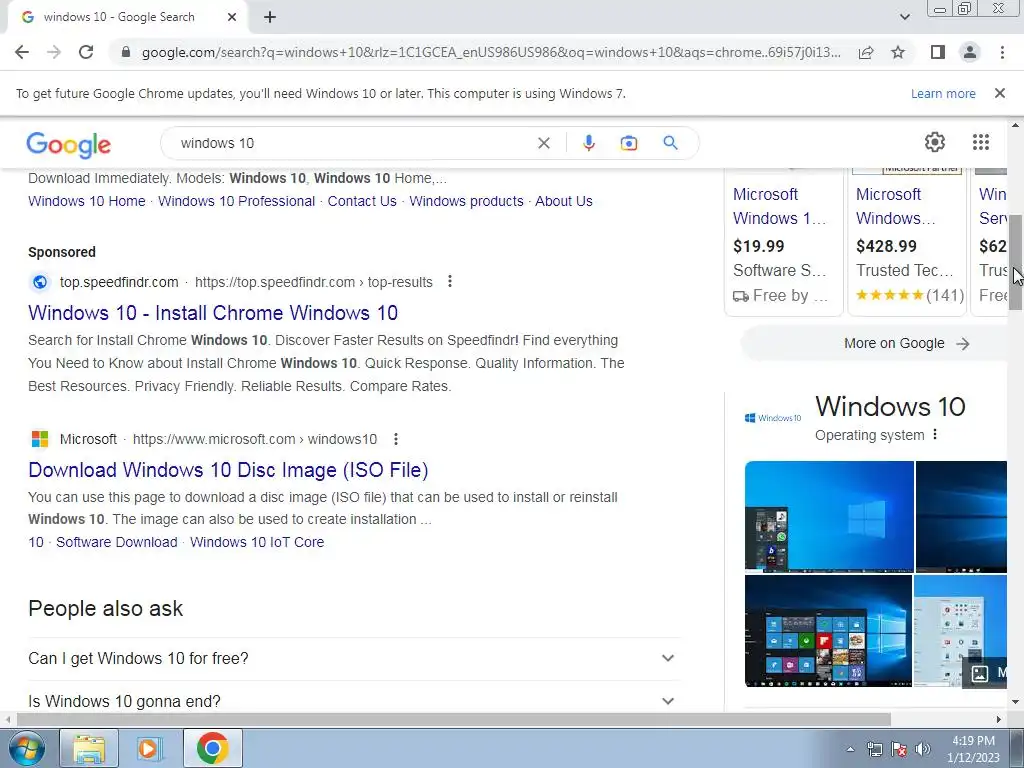Open the About Us link
1024x768 pixels.
coord(564,201)
